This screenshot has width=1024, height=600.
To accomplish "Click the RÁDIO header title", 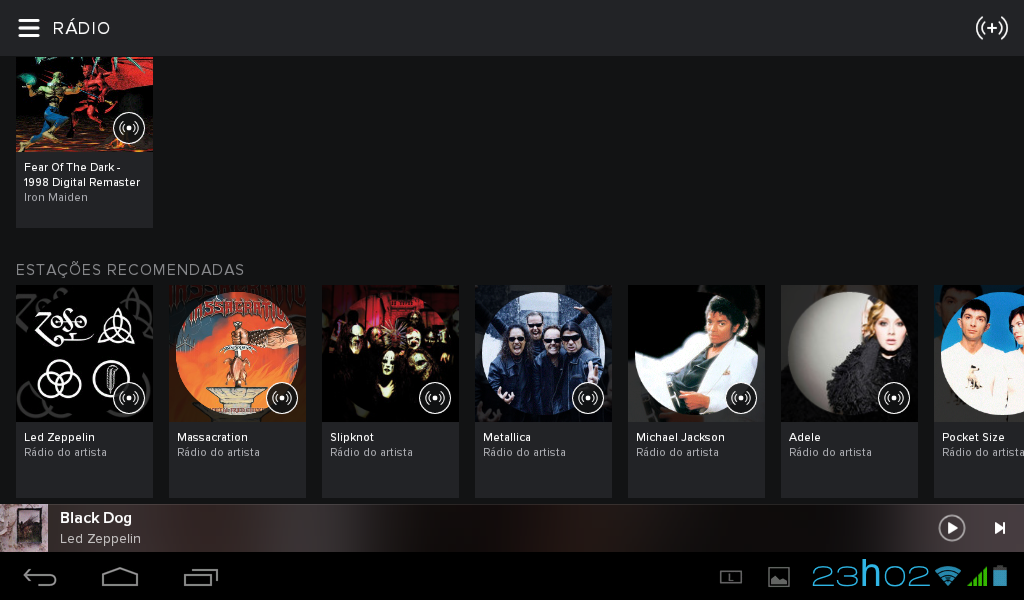I will point(82,28).
